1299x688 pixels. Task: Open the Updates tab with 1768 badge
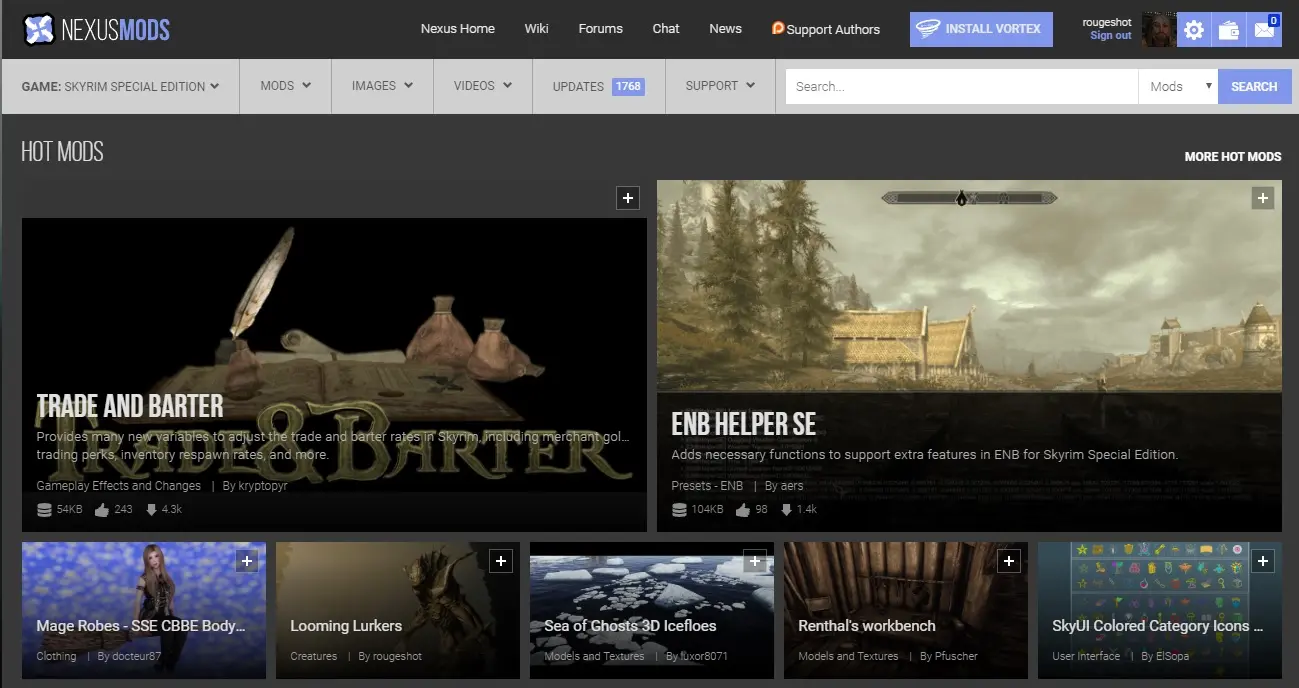click(x=598, y=86)
